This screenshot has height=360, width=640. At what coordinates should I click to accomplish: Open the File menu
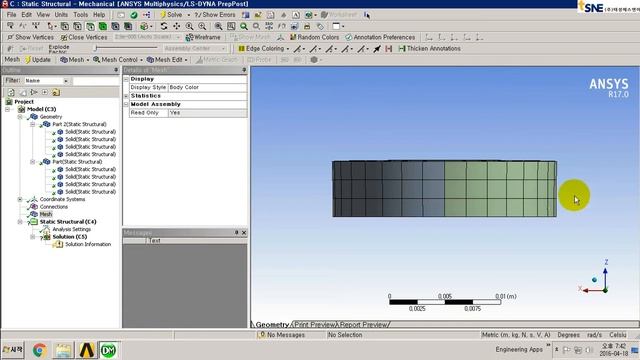[x=11, y=15]
